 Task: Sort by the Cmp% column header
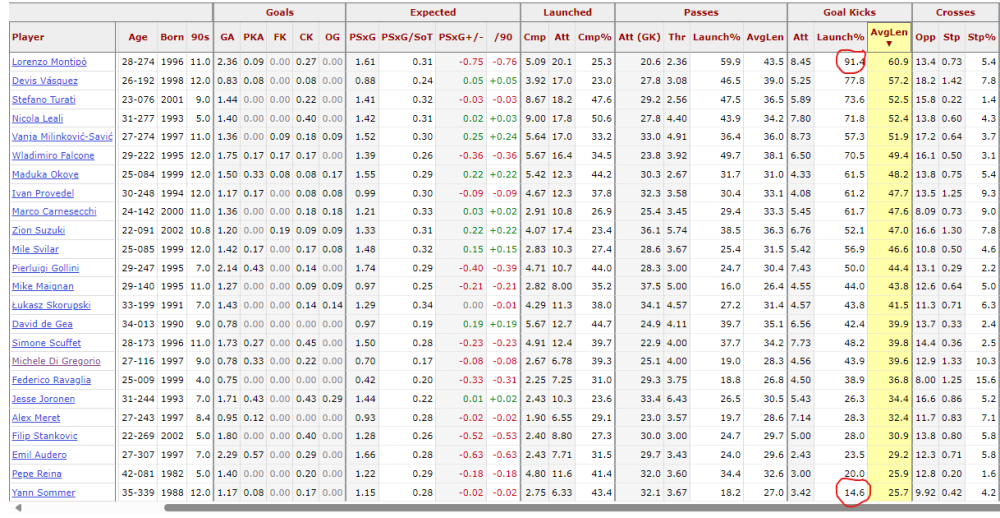point(594,37)
